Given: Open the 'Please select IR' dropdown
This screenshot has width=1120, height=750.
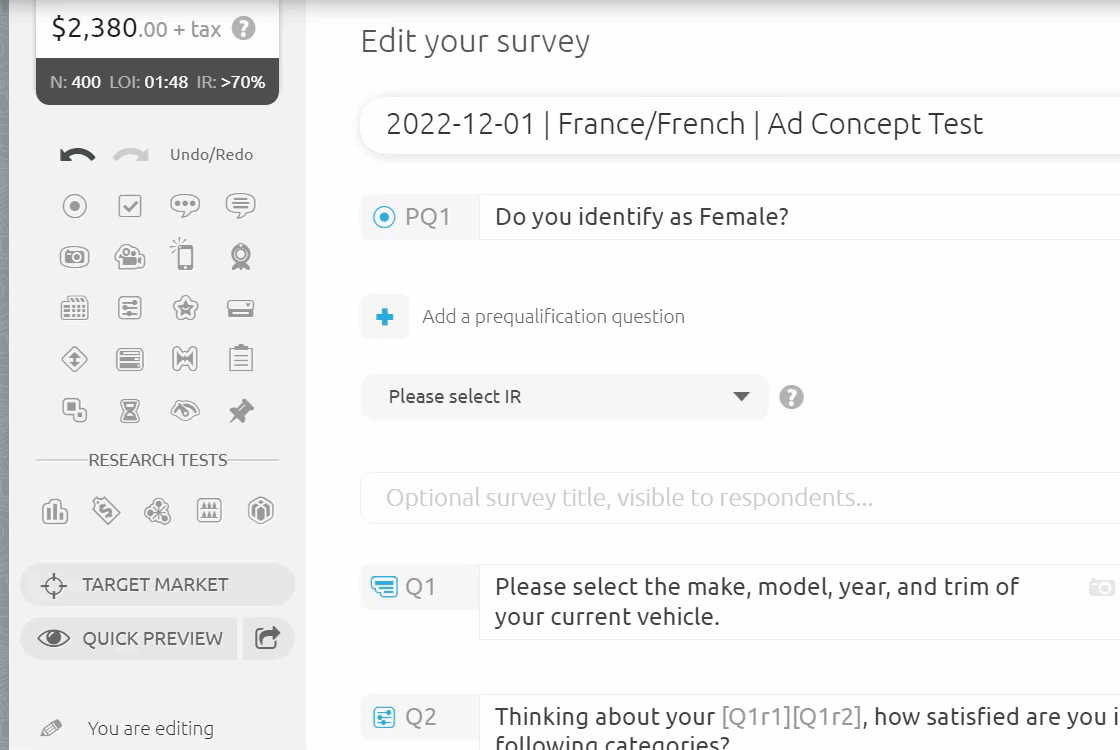Looking at the screenshot, I should click(564, 396).
